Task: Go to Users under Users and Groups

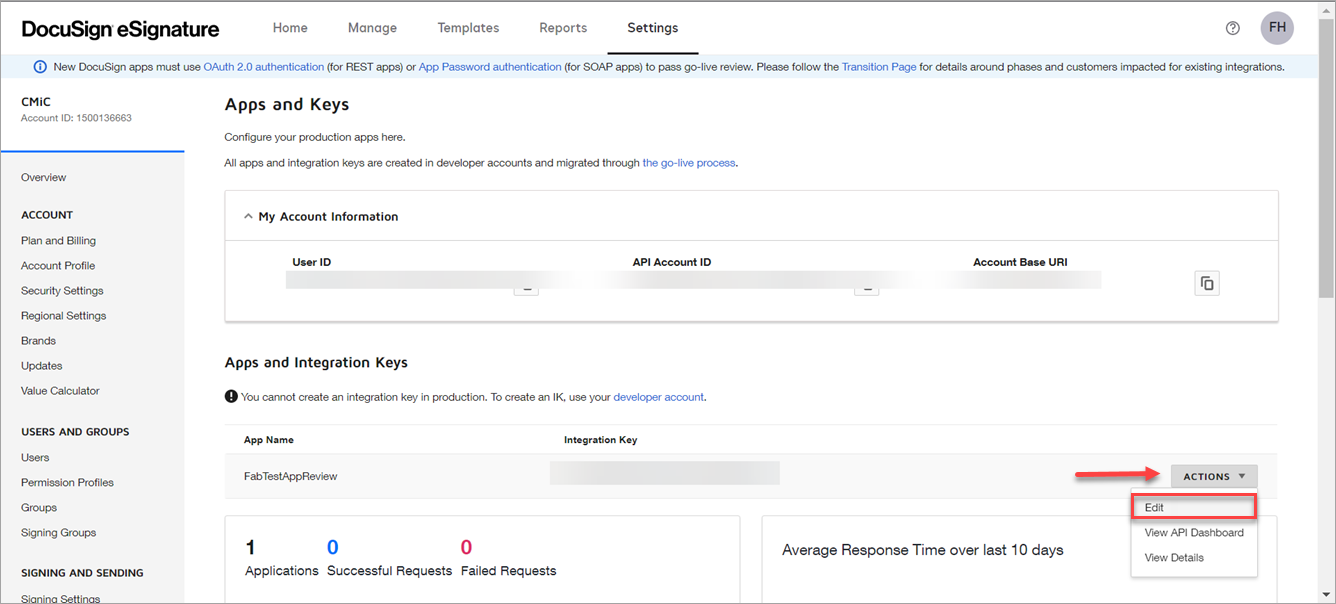Action: click(x=35, y=458)
